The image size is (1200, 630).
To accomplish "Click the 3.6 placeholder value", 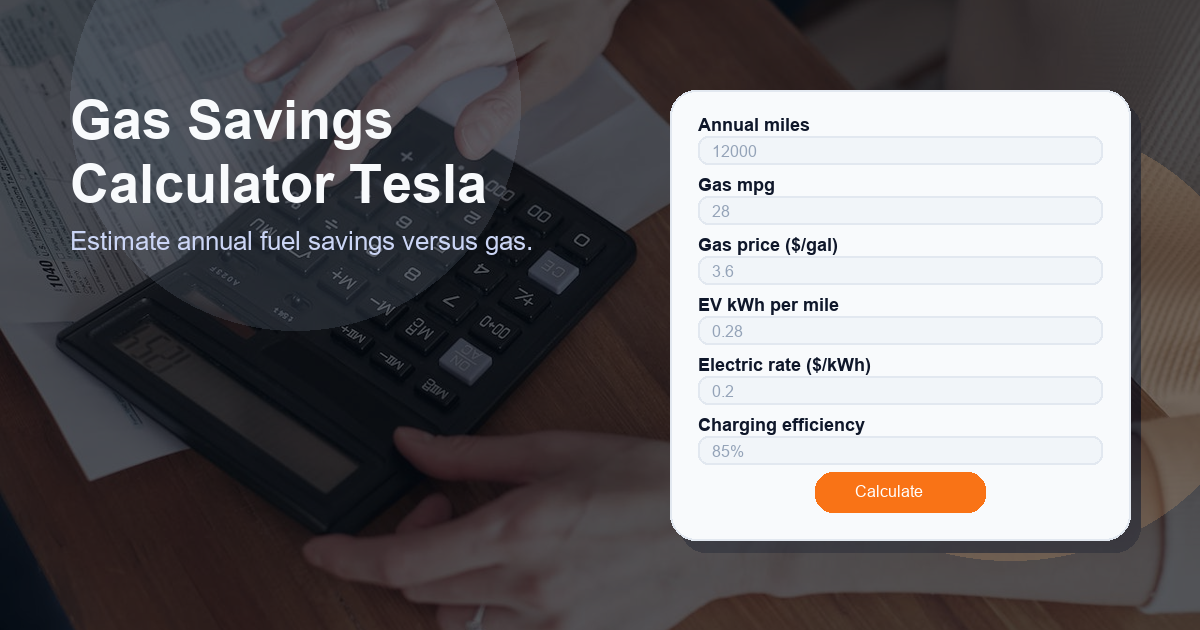I will [723, 270].
